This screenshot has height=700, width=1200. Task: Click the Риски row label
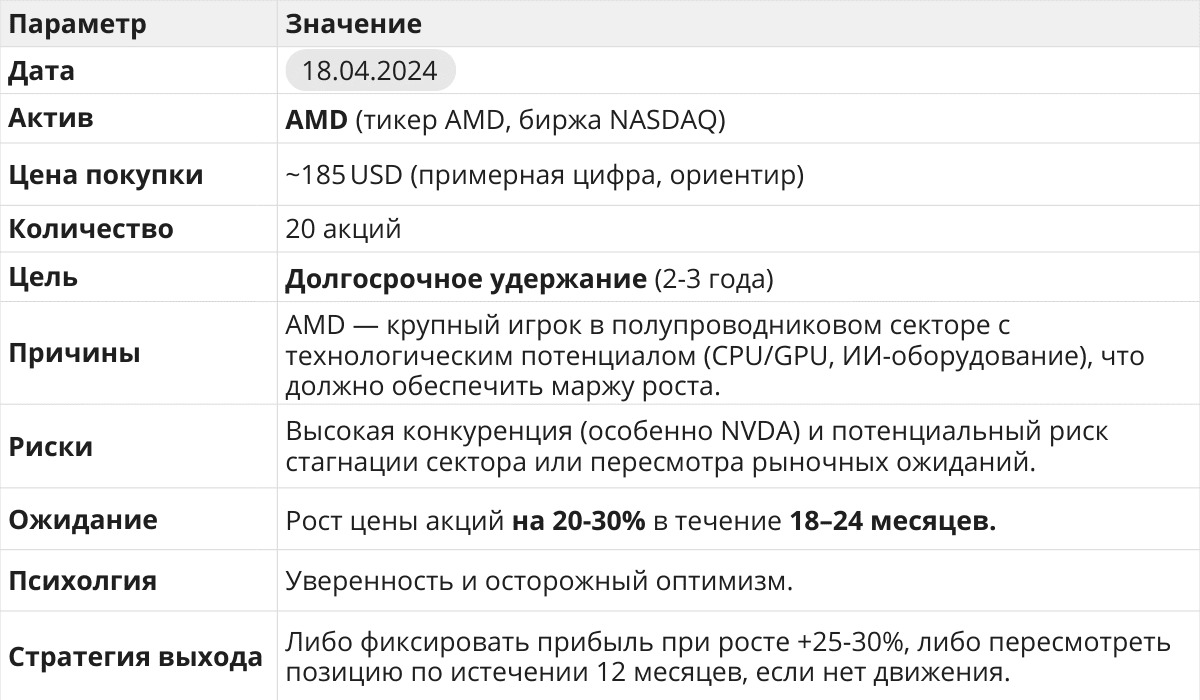point(51,447)
